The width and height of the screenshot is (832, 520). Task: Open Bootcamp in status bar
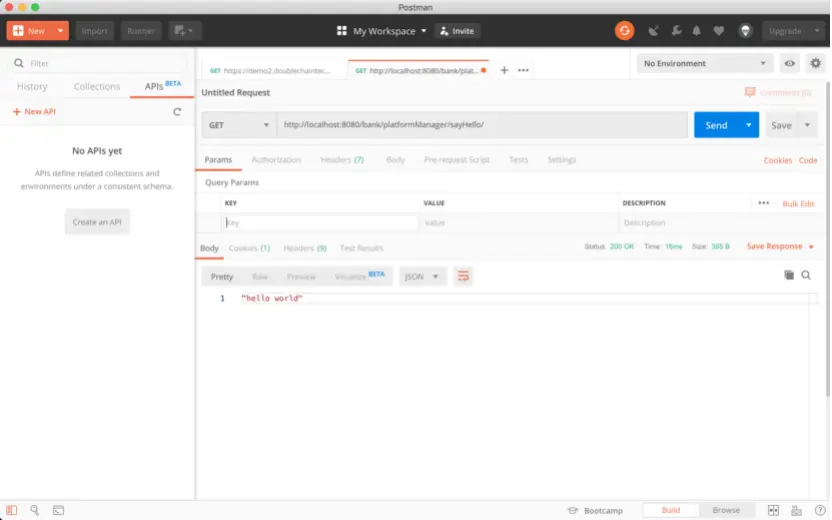(595, 510)
